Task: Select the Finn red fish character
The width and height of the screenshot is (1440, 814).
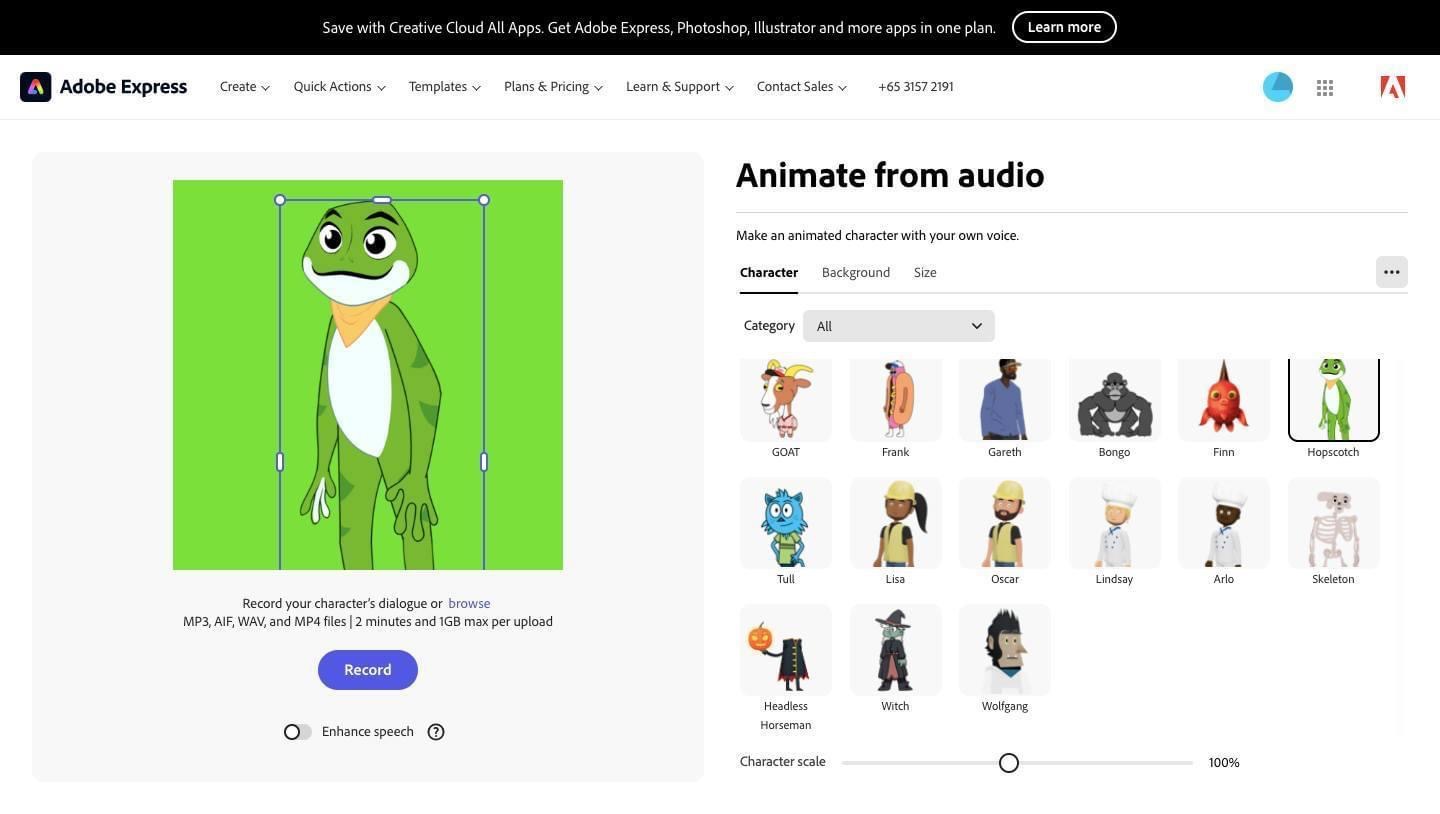Action: pos(1224,400)
